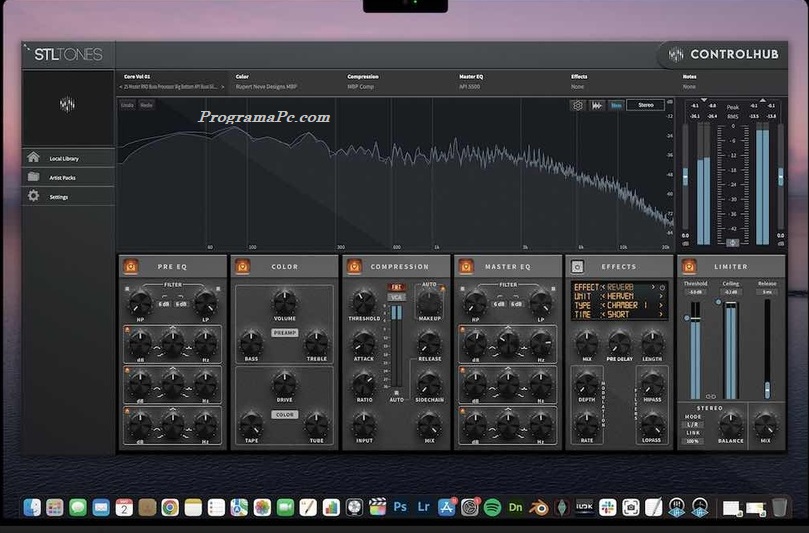Previous option arrow for Effect Reverb
Image resolution: width=809 pixels, height=533 pixels.
coord(603,287)
